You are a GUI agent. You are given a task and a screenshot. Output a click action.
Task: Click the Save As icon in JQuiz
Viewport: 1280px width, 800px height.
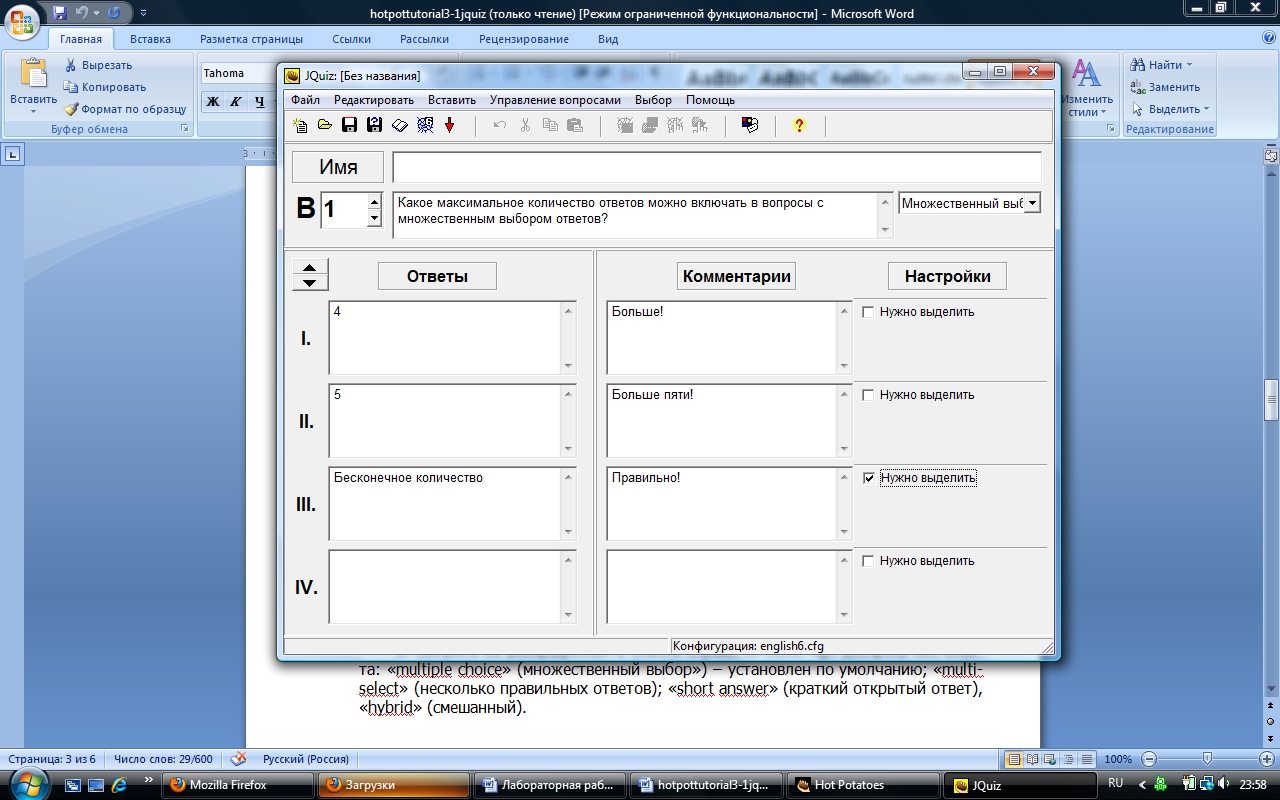(x=375, y=125)
